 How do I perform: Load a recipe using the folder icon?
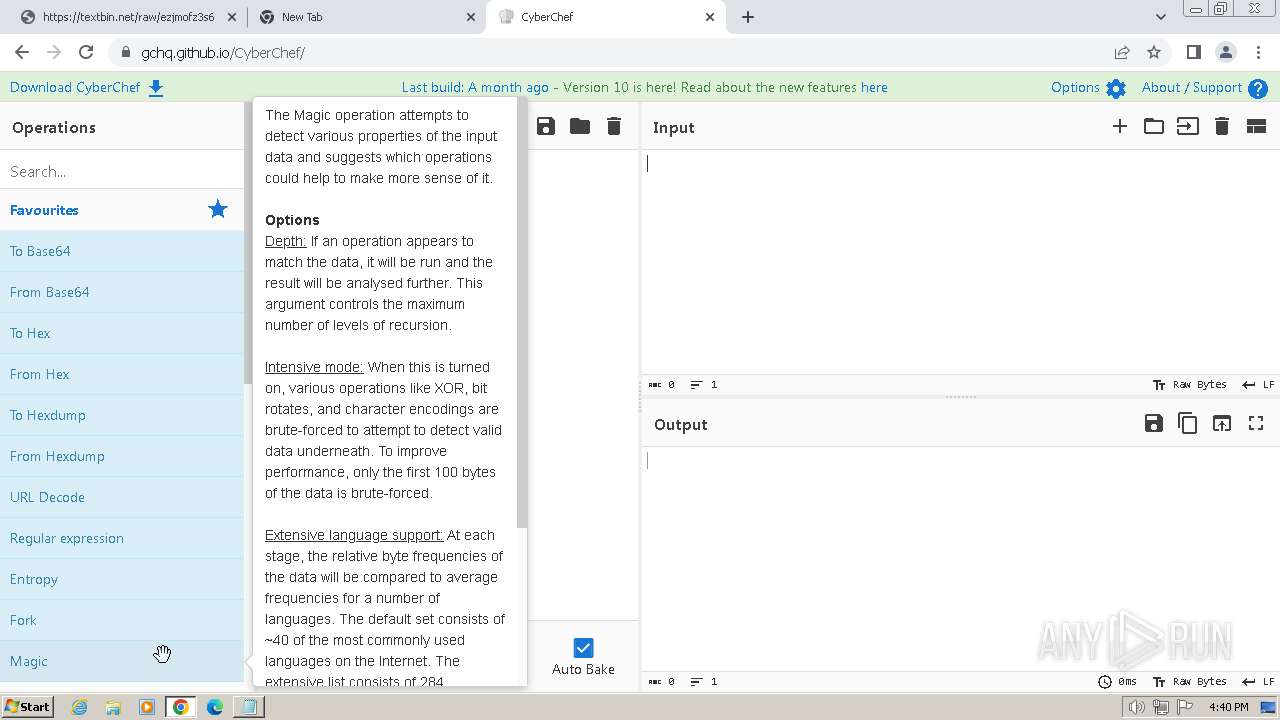[x=580, y=126]
